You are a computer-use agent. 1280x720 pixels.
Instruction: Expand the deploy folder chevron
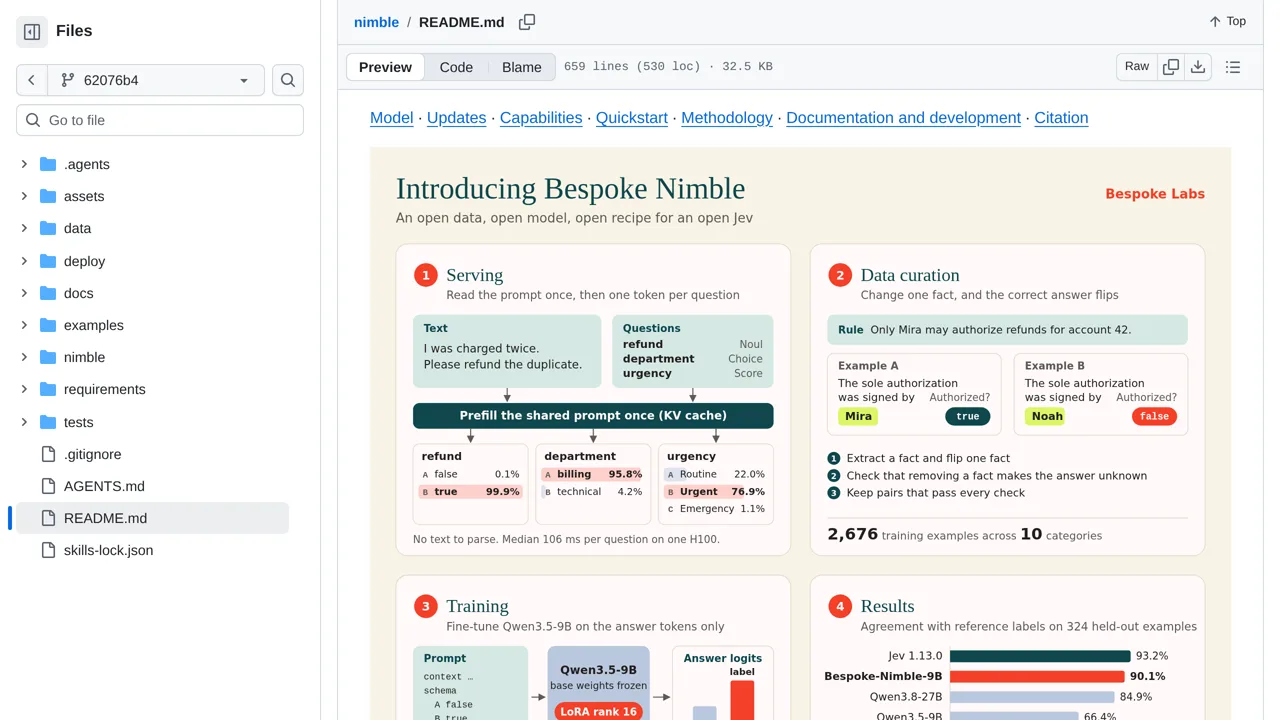24,261
